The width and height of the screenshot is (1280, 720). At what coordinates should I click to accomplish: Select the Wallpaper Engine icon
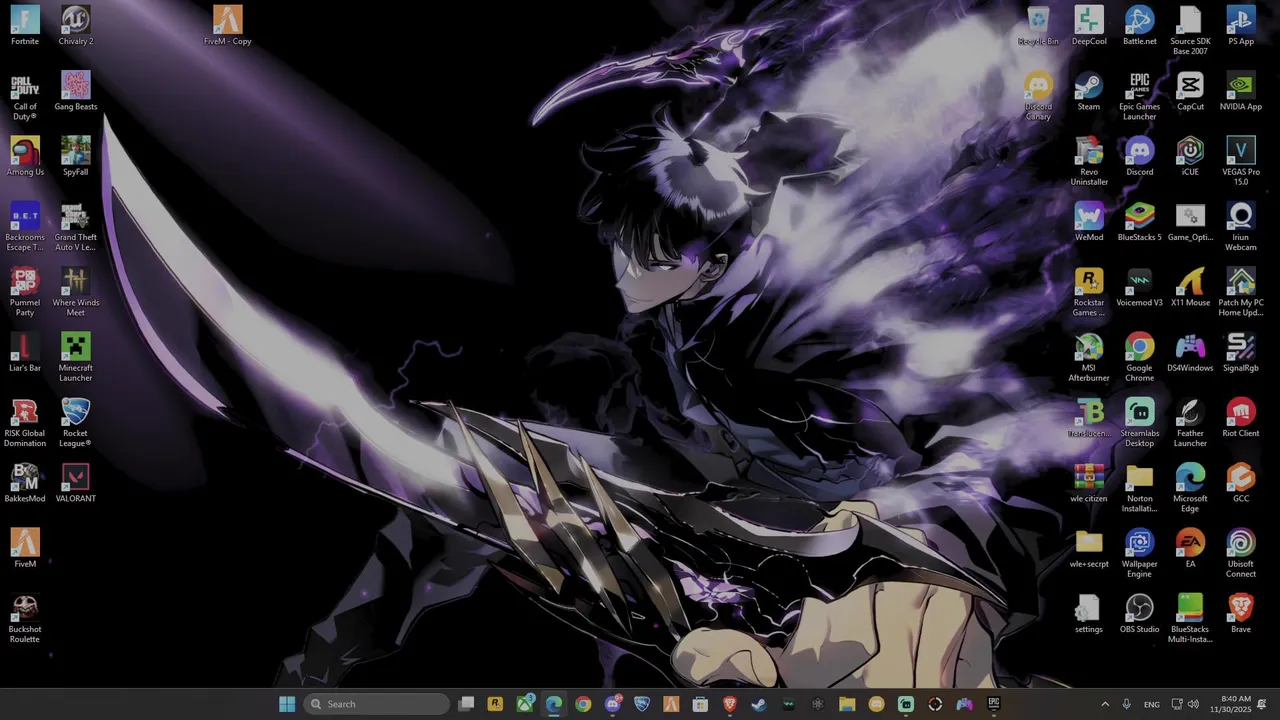pos(1140,554)
